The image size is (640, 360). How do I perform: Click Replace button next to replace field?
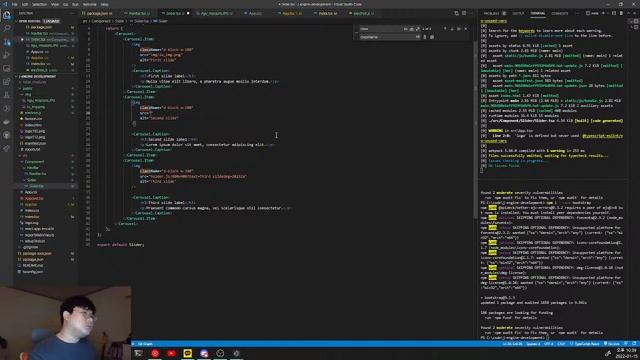424,37
